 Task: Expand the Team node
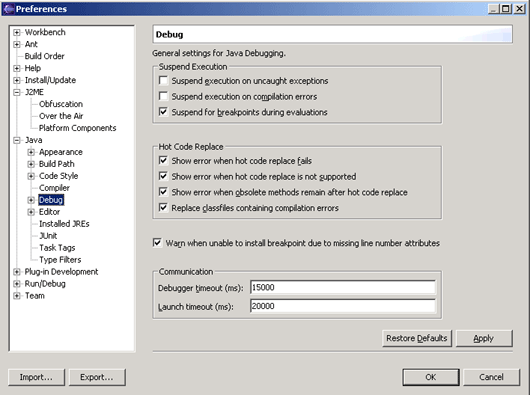[17, 296]
